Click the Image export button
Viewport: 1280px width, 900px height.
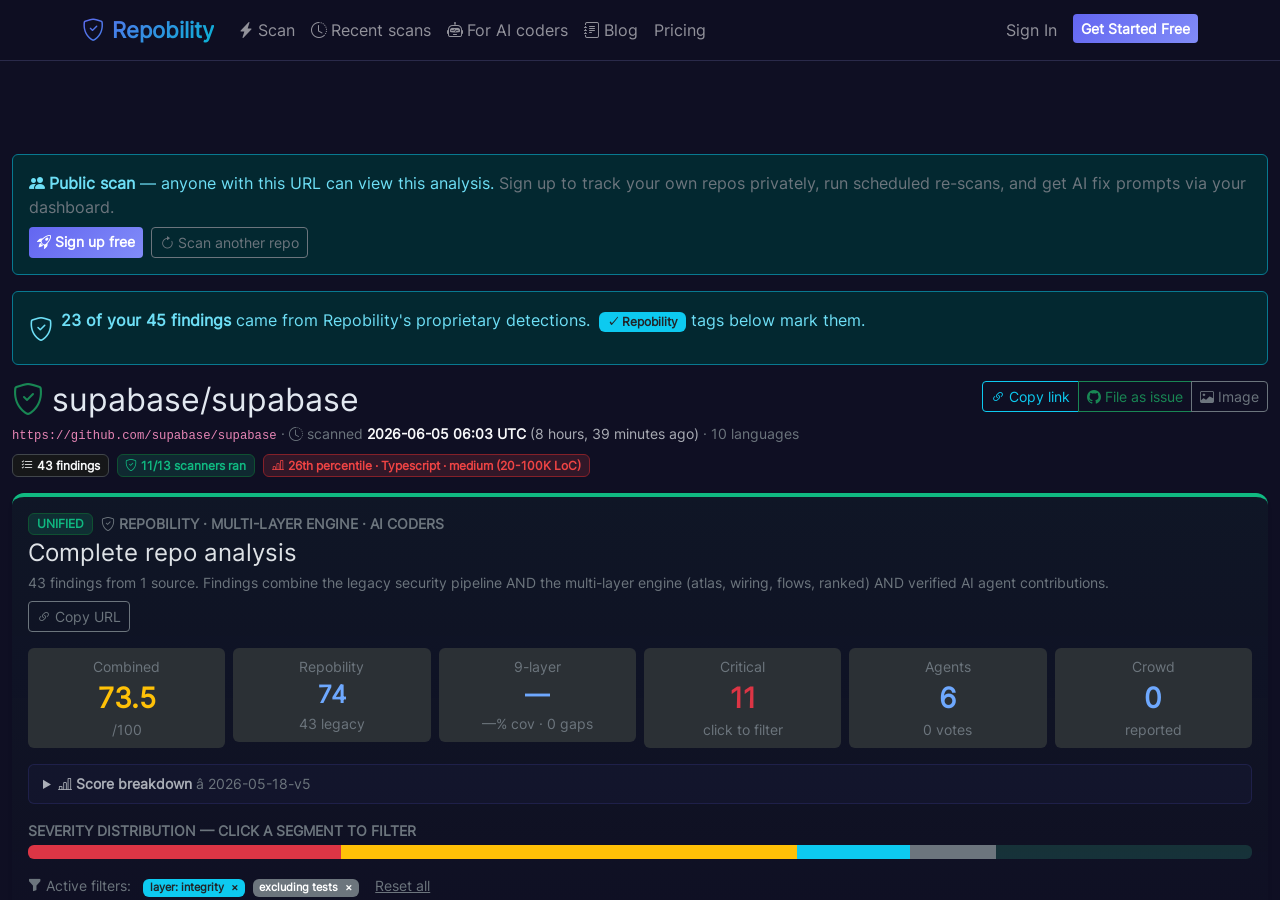pyautogui.click(x=1229, y=396)
